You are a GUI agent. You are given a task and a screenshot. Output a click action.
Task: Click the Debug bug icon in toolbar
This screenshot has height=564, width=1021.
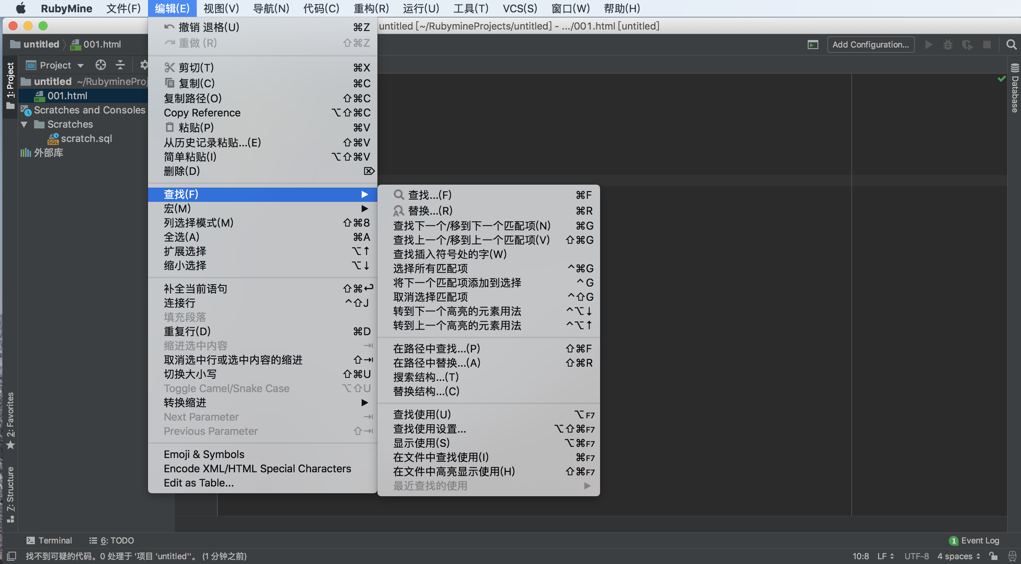[x=947, y=44]
